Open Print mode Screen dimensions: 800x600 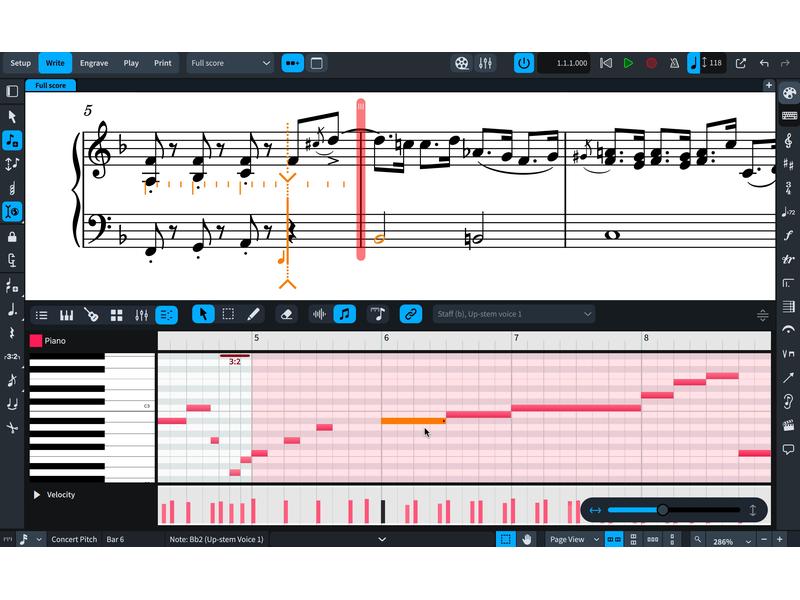(x=163, y=63)
